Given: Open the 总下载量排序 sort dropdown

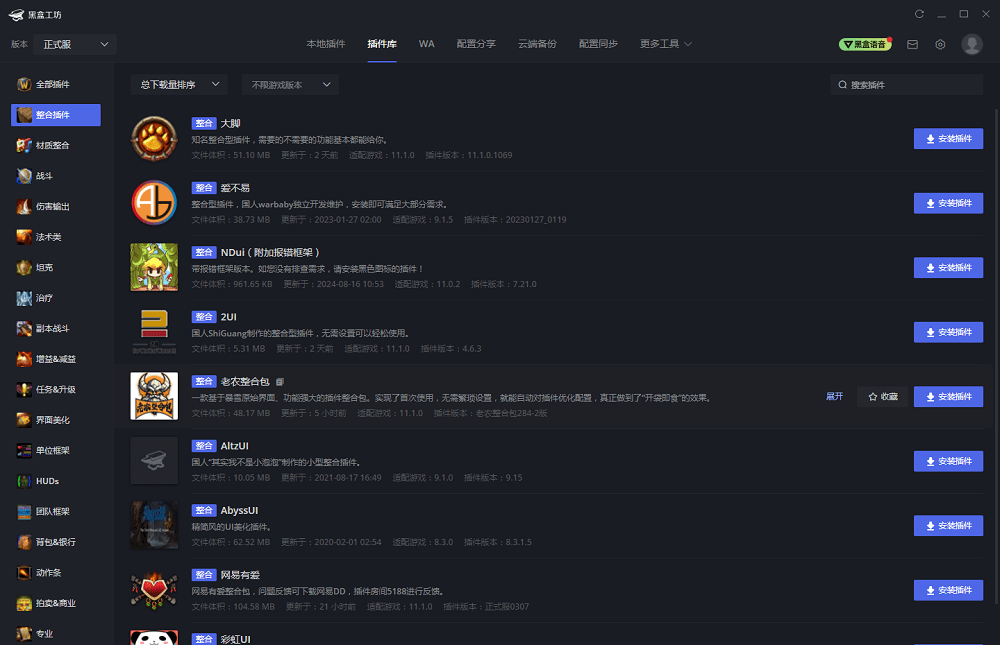Looking at the screenshot, I should (x=178, y=84).
